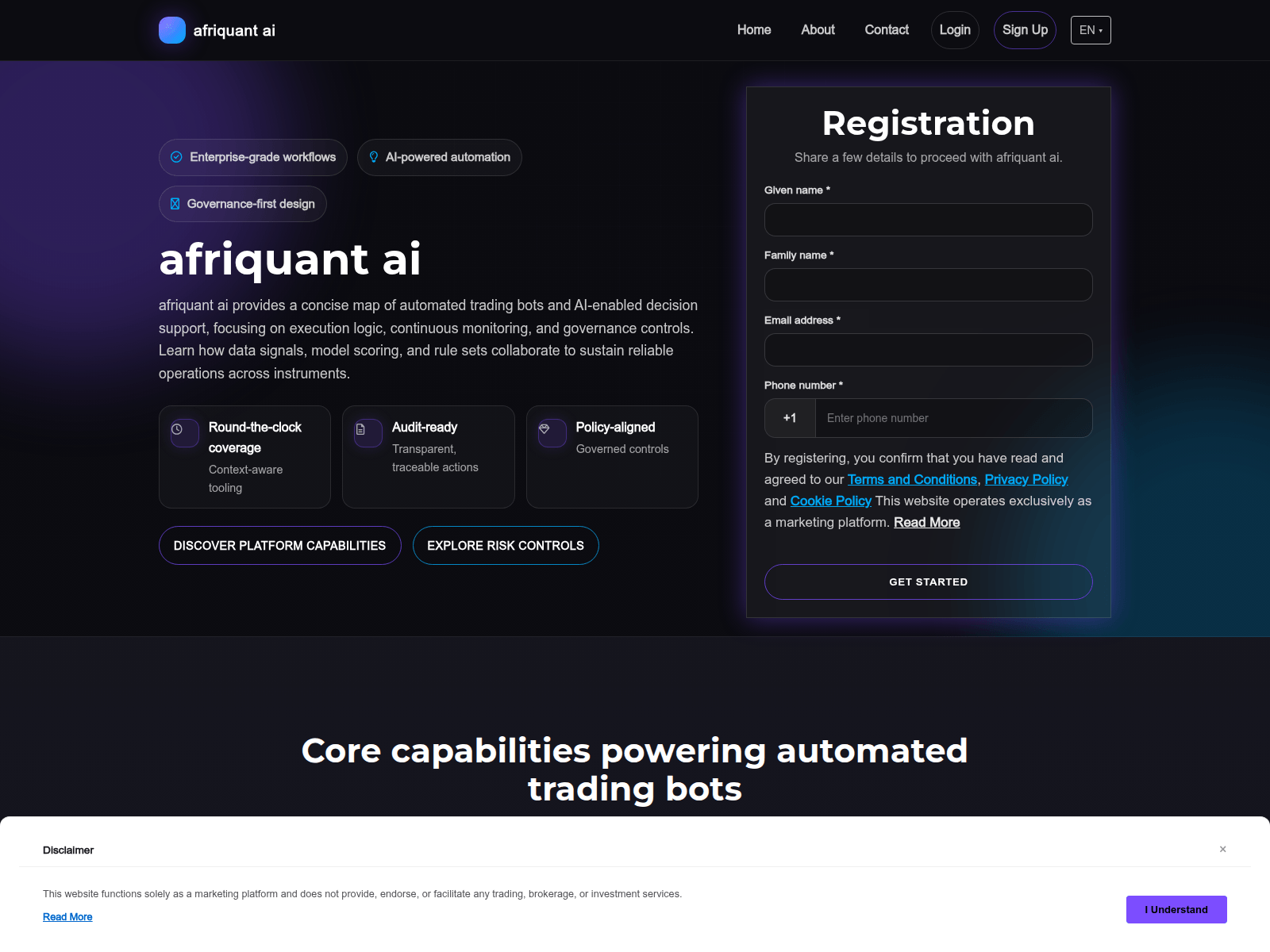
Task: Click Explore Risk Controls button
Action: [x=506, y=546]
